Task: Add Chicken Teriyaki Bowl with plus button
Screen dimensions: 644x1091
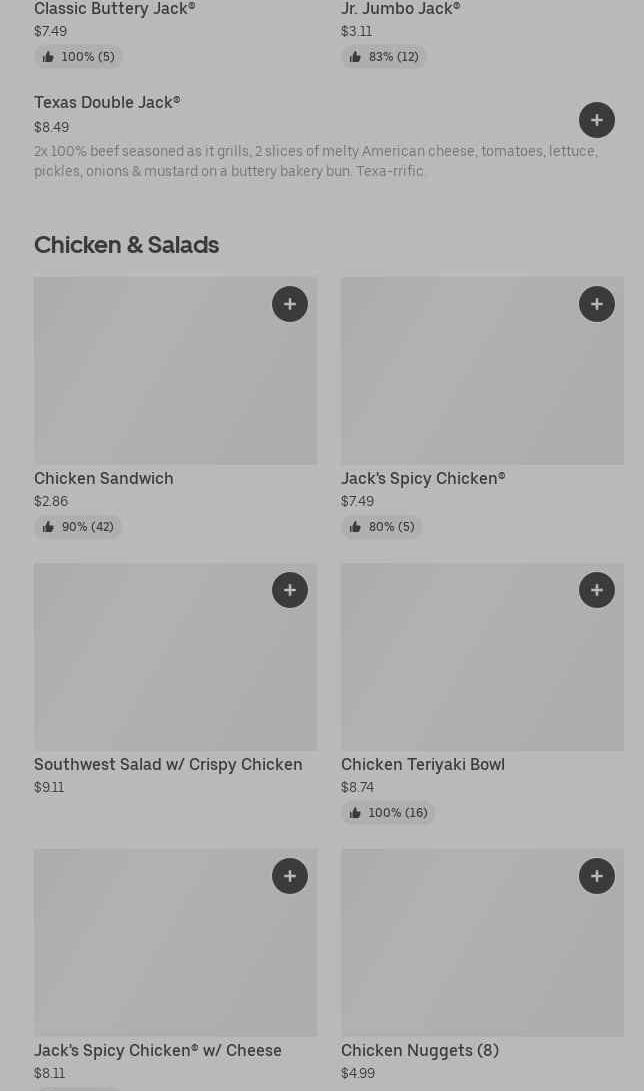Action: [x=596, y=590]
